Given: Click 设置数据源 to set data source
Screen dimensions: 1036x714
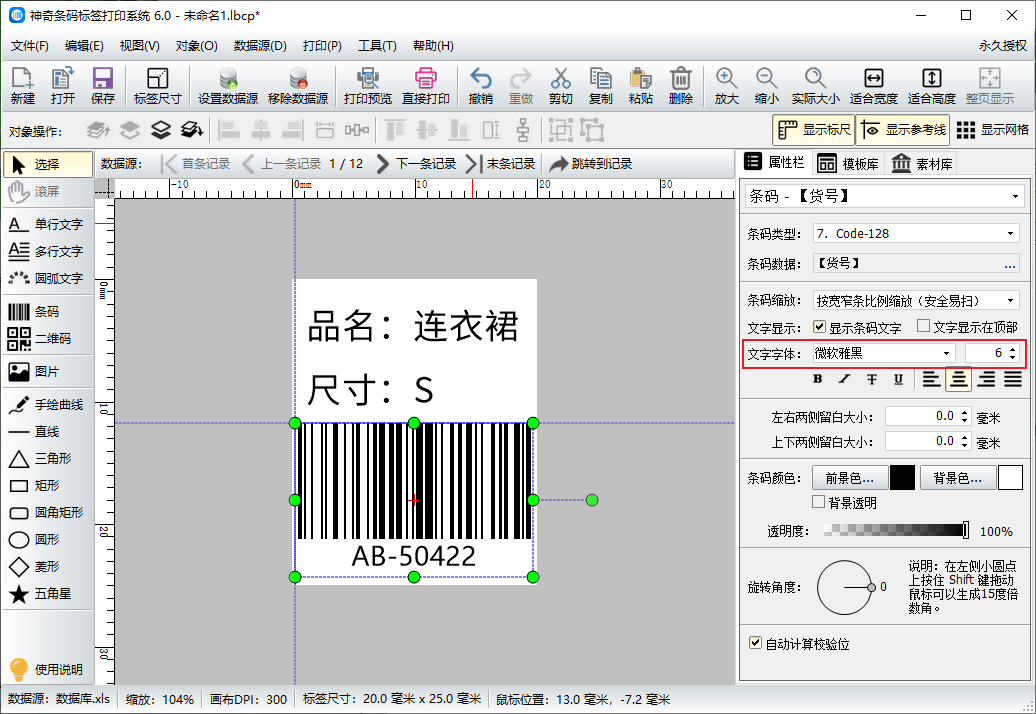Looking at the screenshot, I should (228, 86).
